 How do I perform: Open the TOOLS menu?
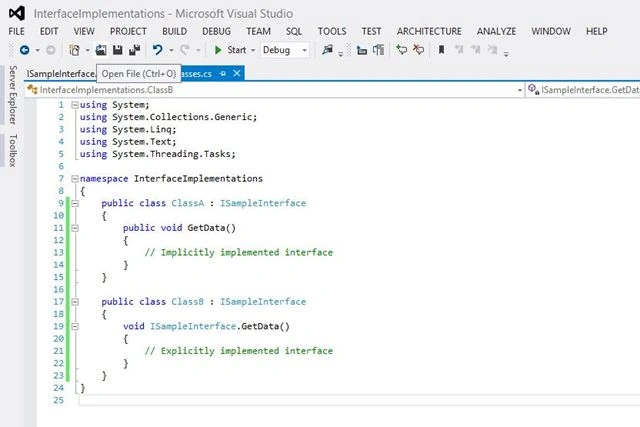click(x=332, y=31)
